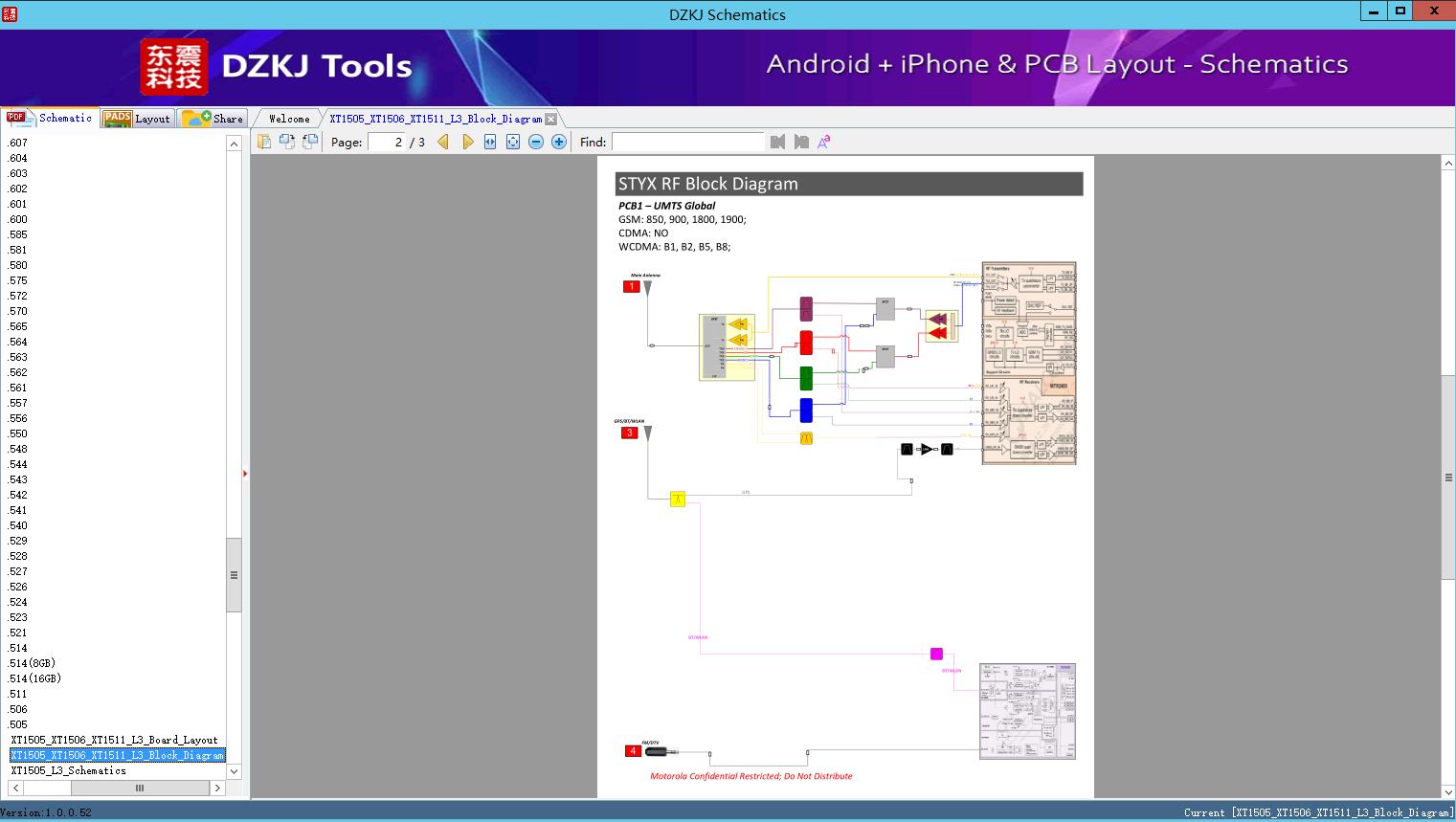Click the page number input field
Screen dimensions: 1456x822
coord(387,142)
